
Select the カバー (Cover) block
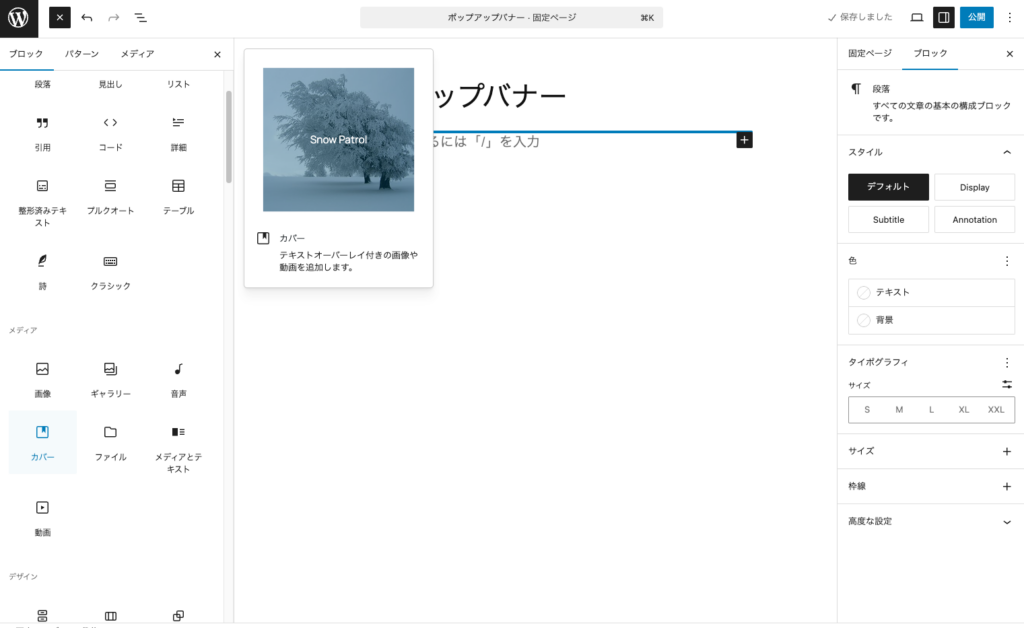click(x=42, y=443)
